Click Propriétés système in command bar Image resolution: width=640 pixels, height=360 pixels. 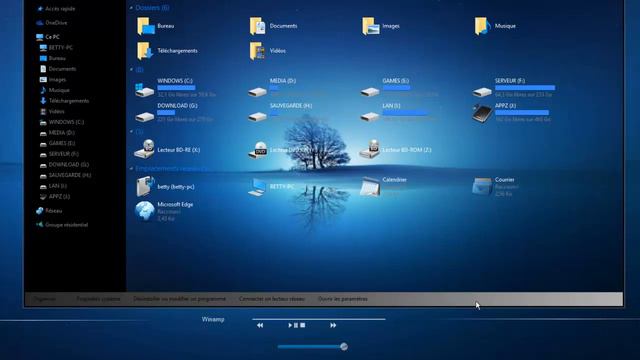coord(98,299)
